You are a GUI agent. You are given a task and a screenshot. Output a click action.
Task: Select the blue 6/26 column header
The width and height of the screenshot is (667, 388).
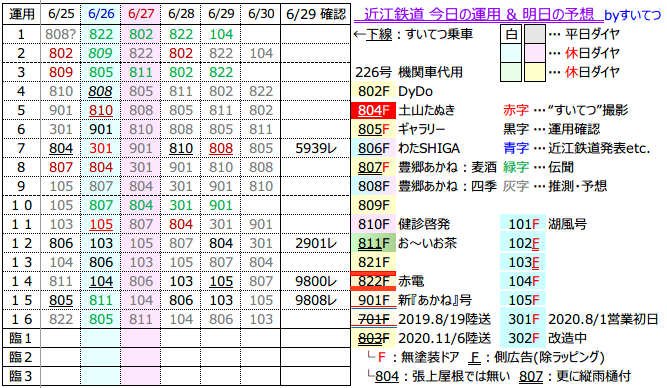101,14
